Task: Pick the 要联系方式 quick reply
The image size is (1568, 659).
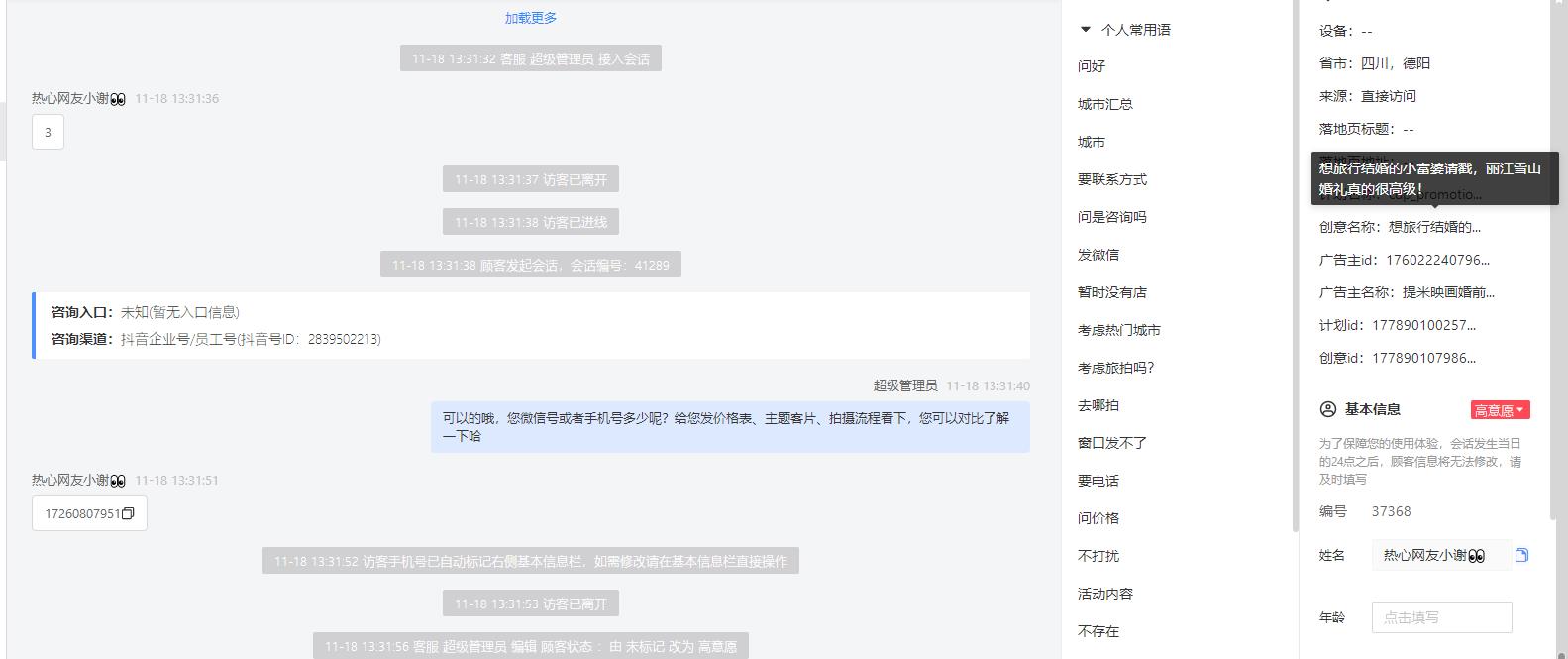Action: point(1112,179)
